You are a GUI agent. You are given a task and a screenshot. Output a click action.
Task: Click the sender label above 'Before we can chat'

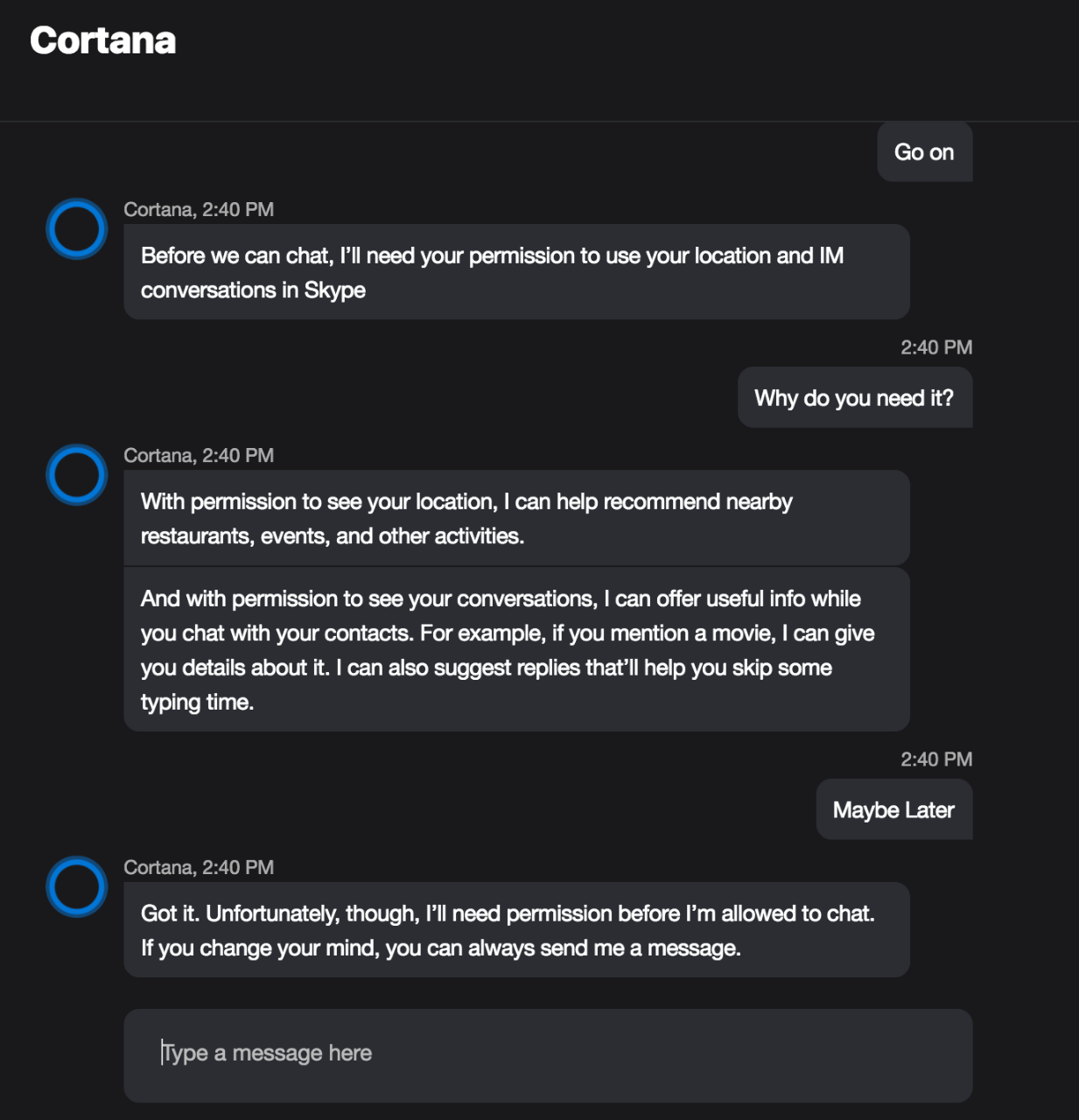[199, 210]
